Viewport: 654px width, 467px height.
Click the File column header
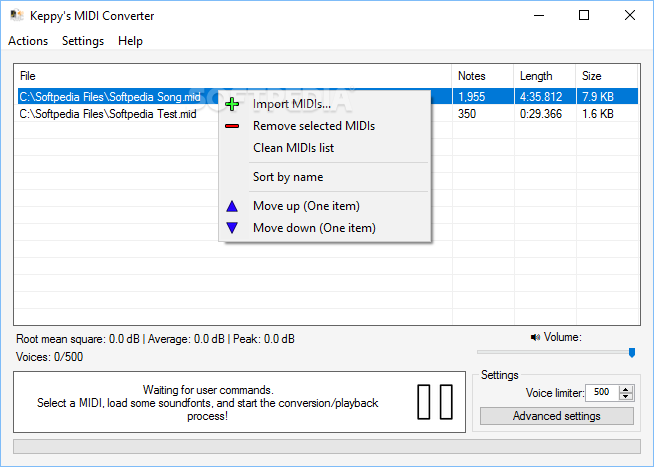[x=233, y=76]
